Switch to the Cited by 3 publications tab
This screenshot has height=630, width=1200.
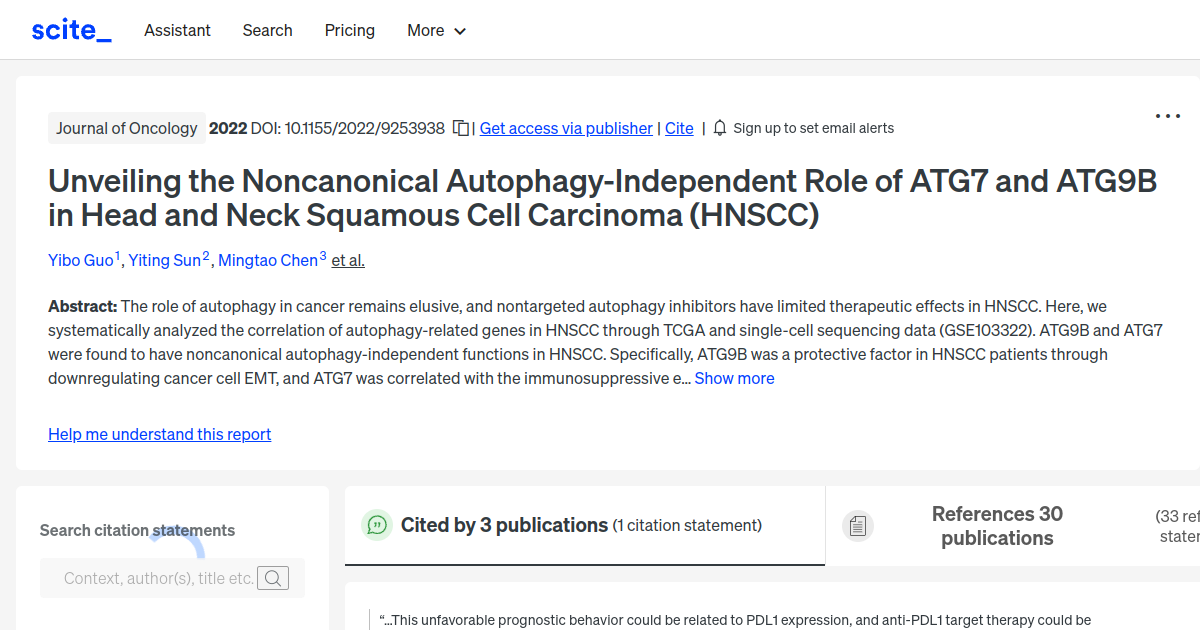(x=504, y=524)
